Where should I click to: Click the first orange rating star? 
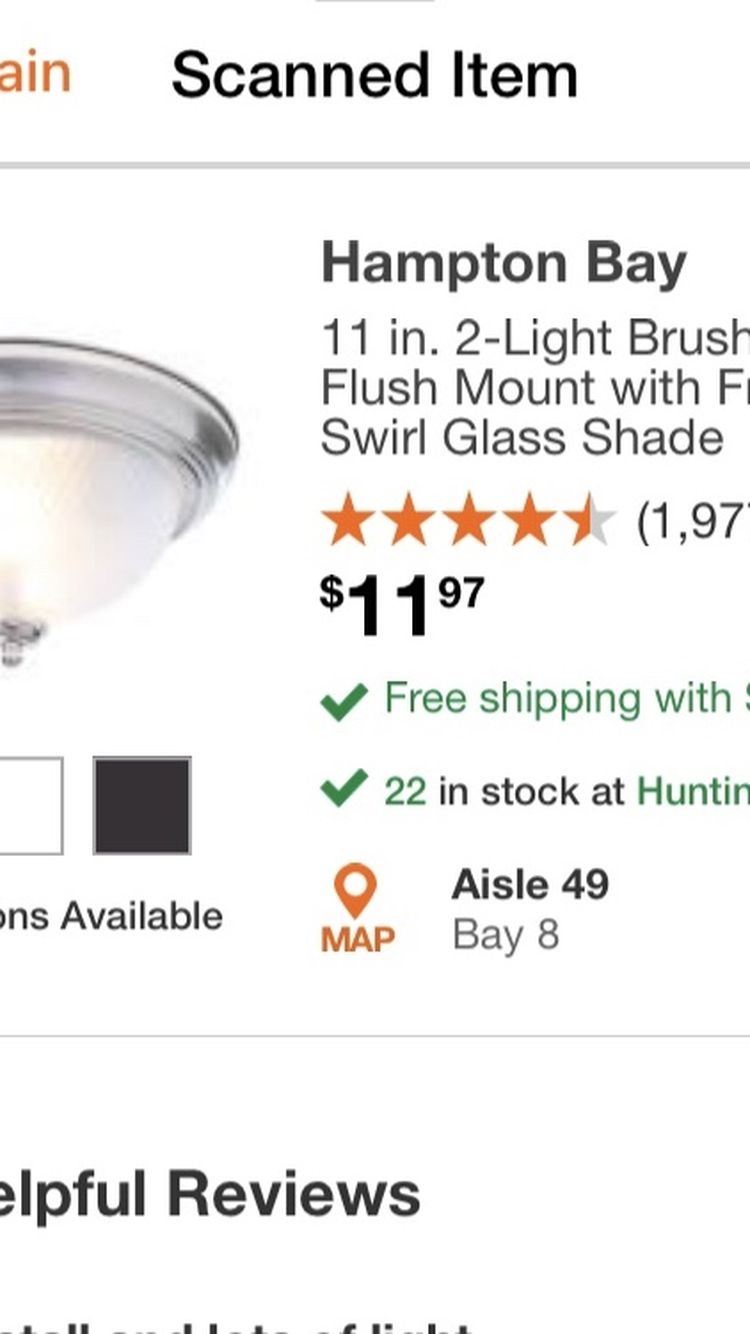click(348, 523)
